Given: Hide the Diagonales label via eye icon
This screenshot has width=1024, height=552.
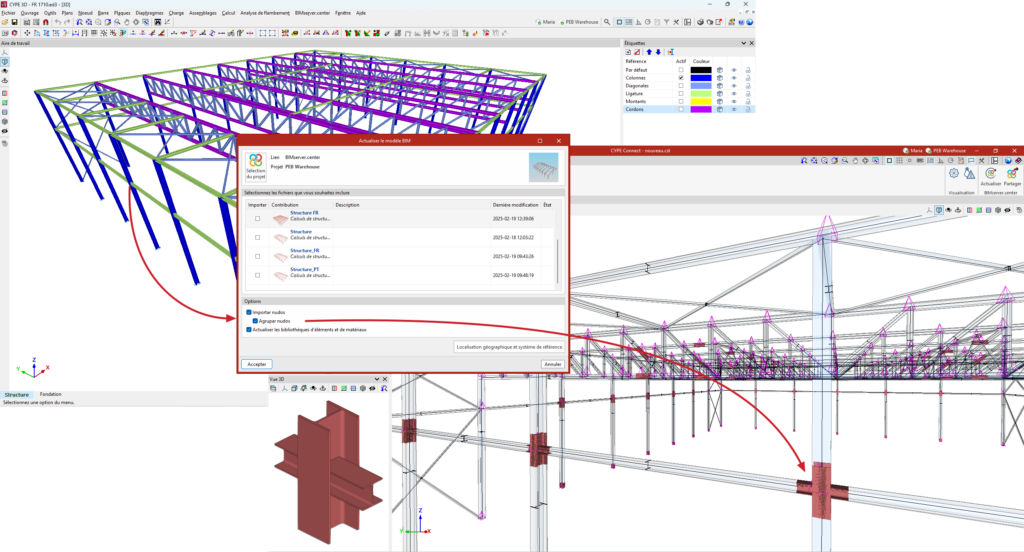Looking at the screenshot, I should pos(733,86).
